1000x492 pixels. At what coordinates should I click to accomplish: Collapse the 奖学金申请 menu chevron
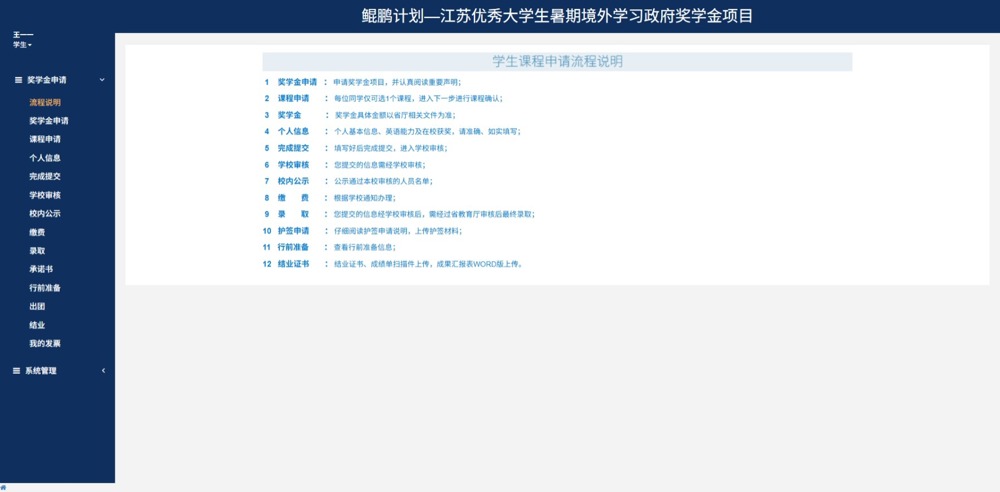pos(102,80)
